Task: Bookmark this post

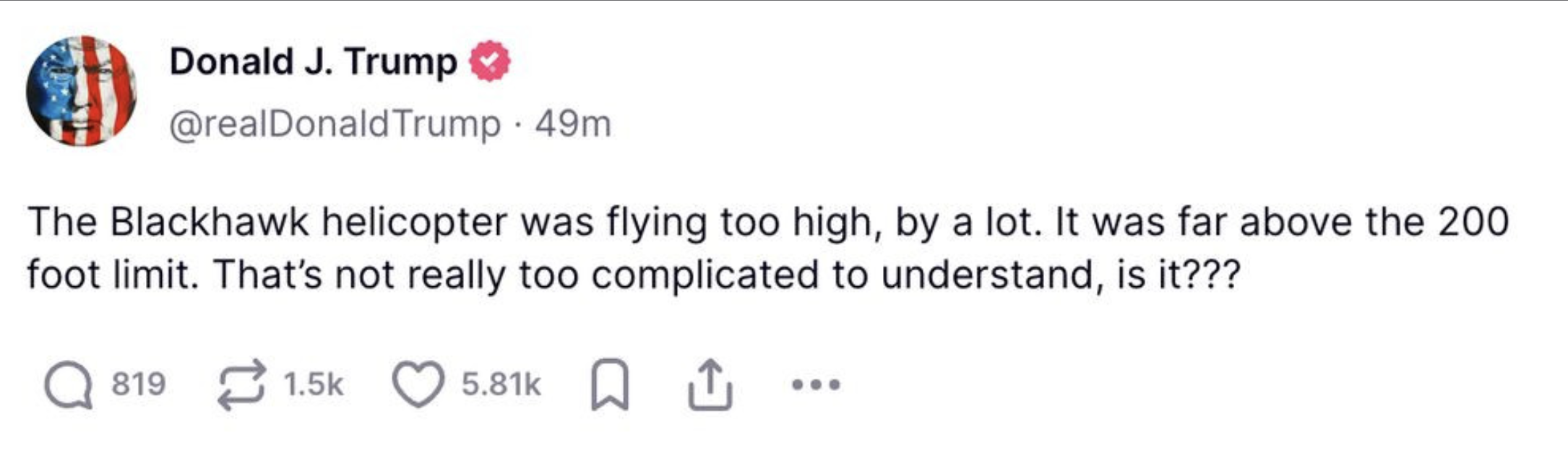Action: pos(609,385)
